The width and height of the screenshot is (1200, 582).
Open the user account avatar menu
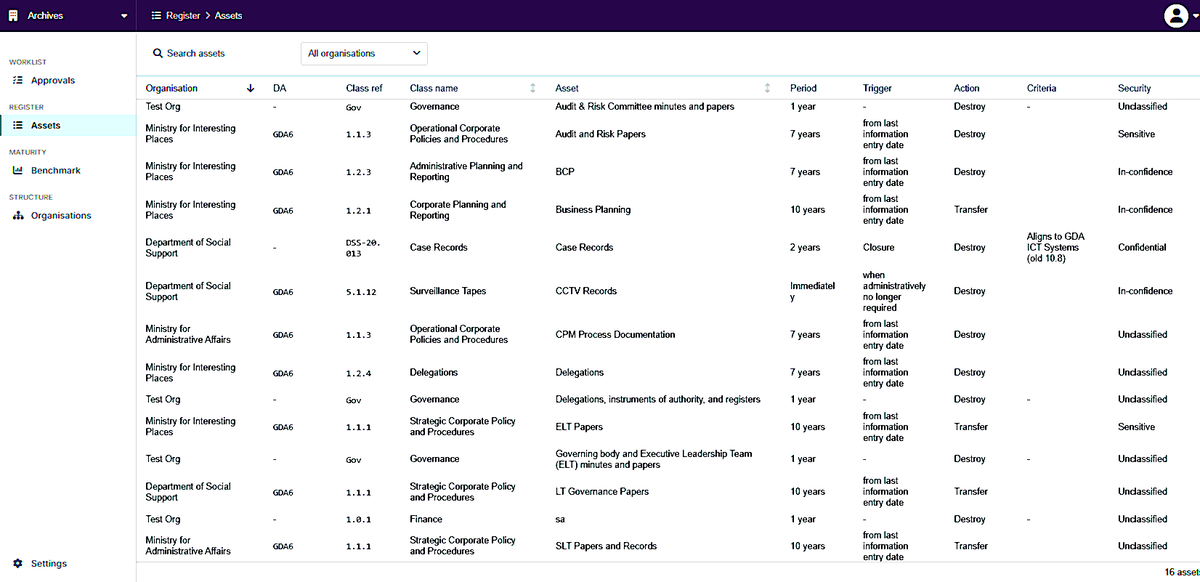(x=1176, y=16)
